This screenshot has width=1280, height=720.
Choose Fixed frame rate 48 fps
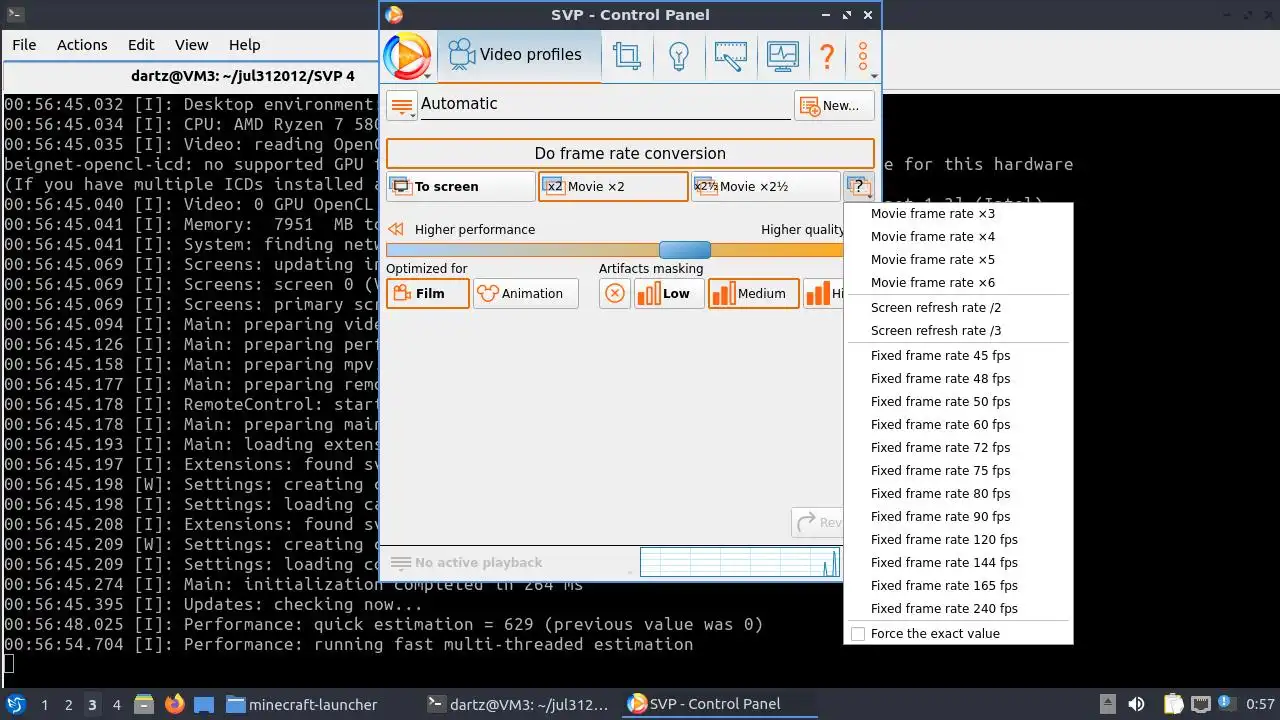click(x=958, y=379)
